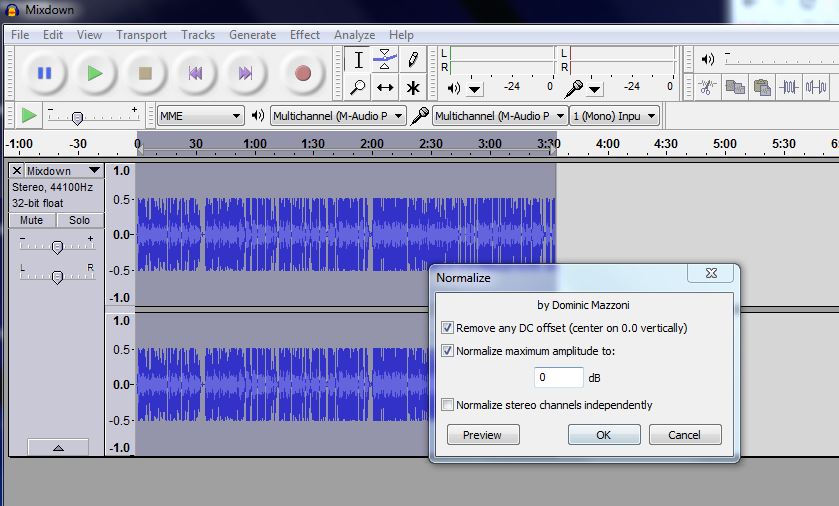
Task: Skip to end of the project
Action: point(246,73)
